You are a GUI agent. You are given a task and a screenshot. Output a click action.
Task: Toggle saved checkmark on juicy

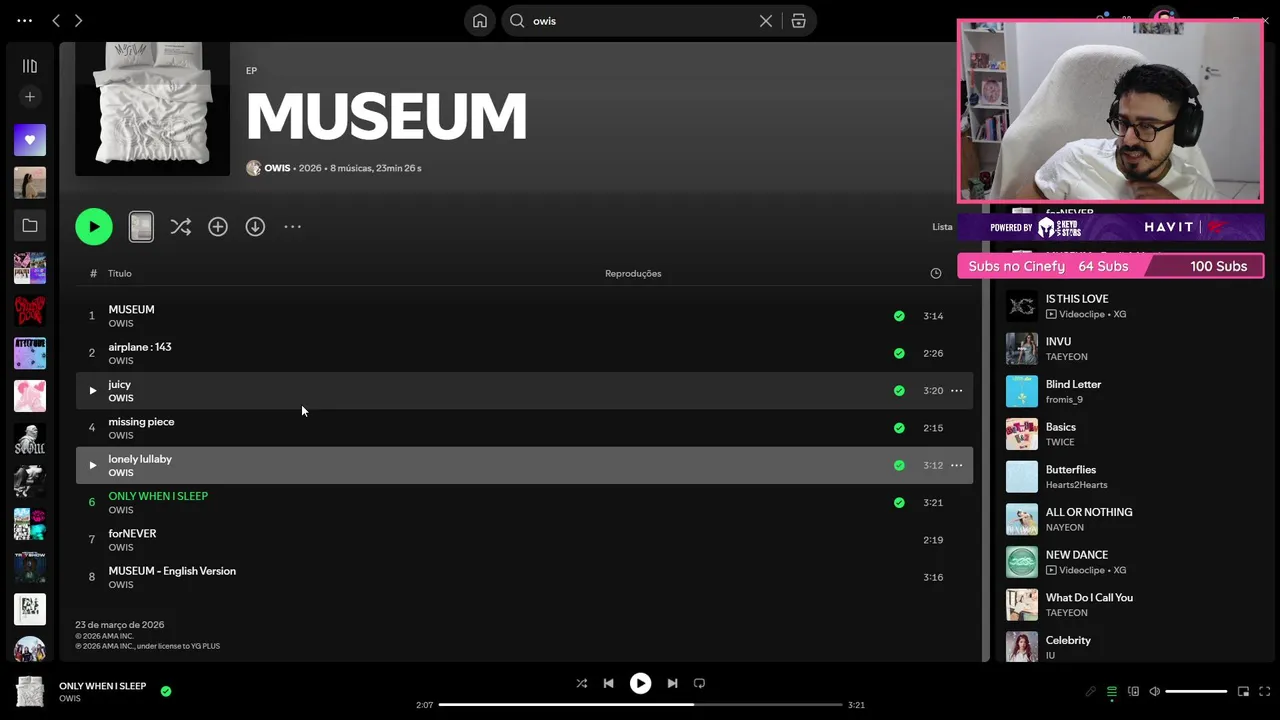click(x=899, y=391)
